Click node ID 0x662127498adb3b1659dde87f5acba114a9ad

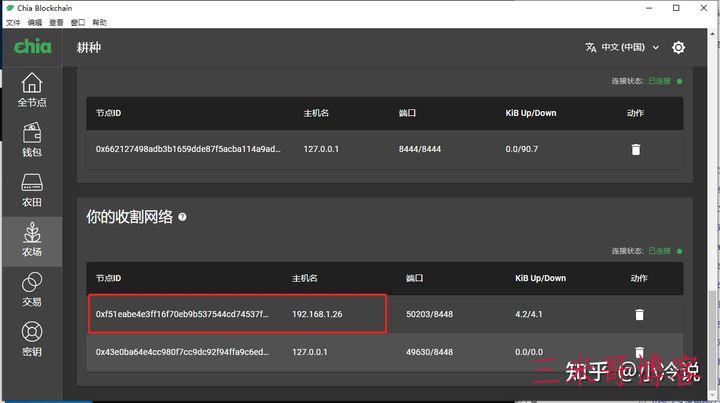[188, 149]
